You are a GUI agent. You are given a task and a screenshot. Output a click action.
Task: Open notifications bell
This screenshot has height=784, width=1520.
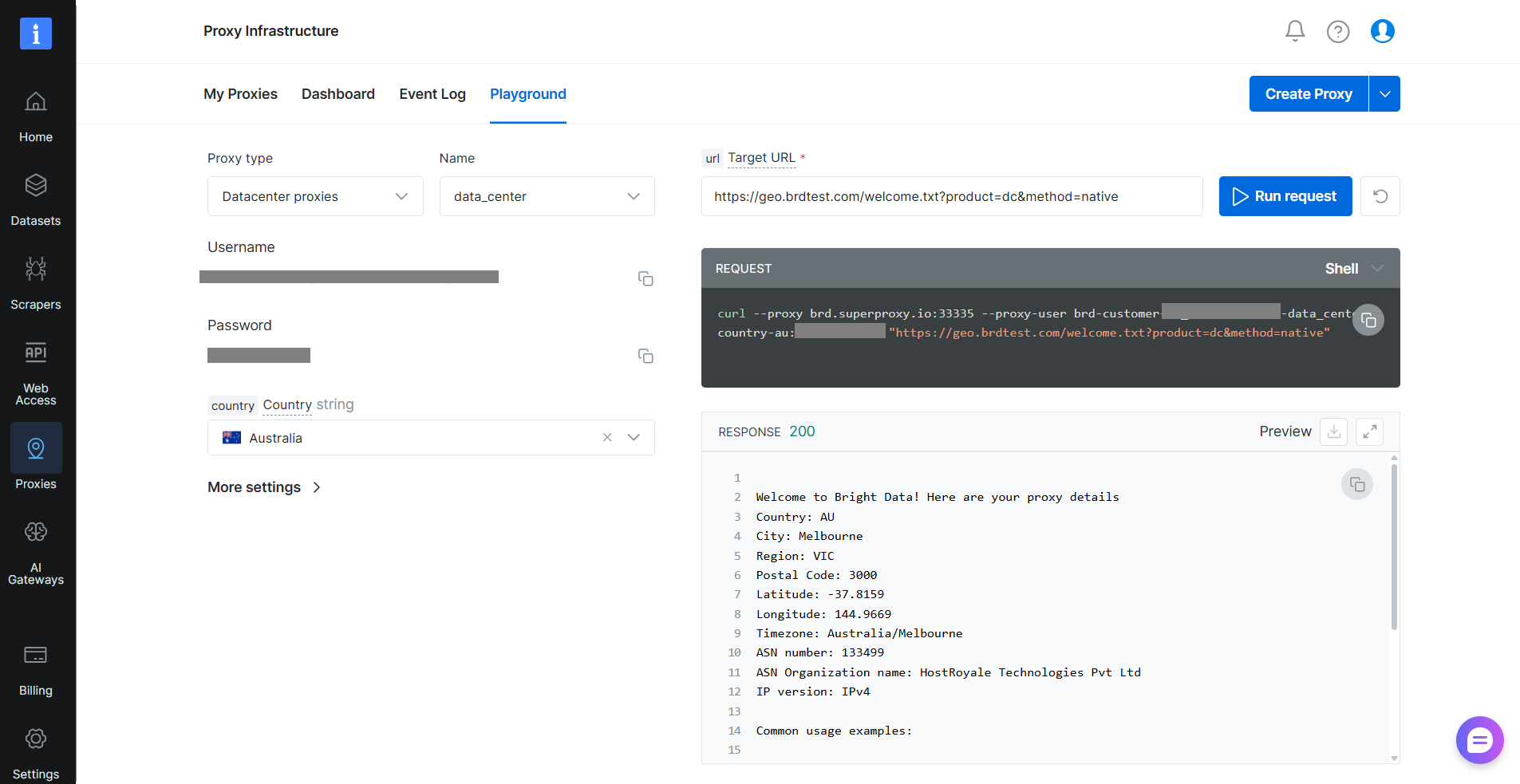[1295, 31]
